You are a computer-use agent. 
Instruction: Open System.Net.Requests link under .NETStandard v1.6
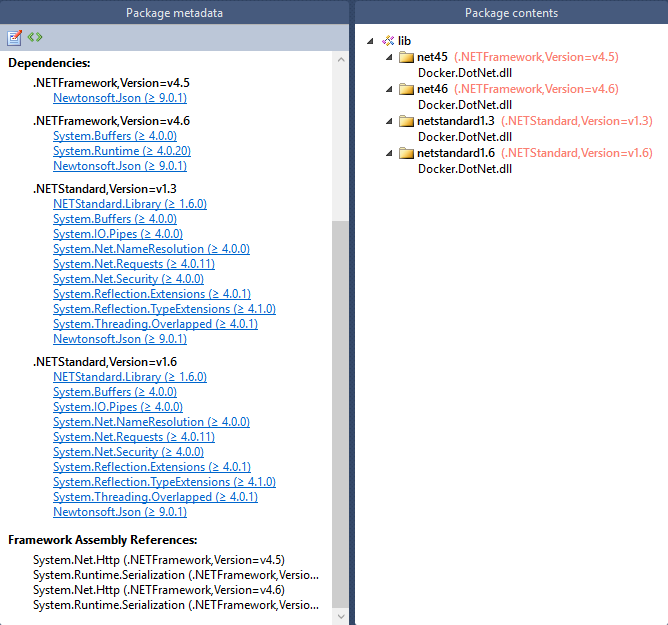coord(134,437)
